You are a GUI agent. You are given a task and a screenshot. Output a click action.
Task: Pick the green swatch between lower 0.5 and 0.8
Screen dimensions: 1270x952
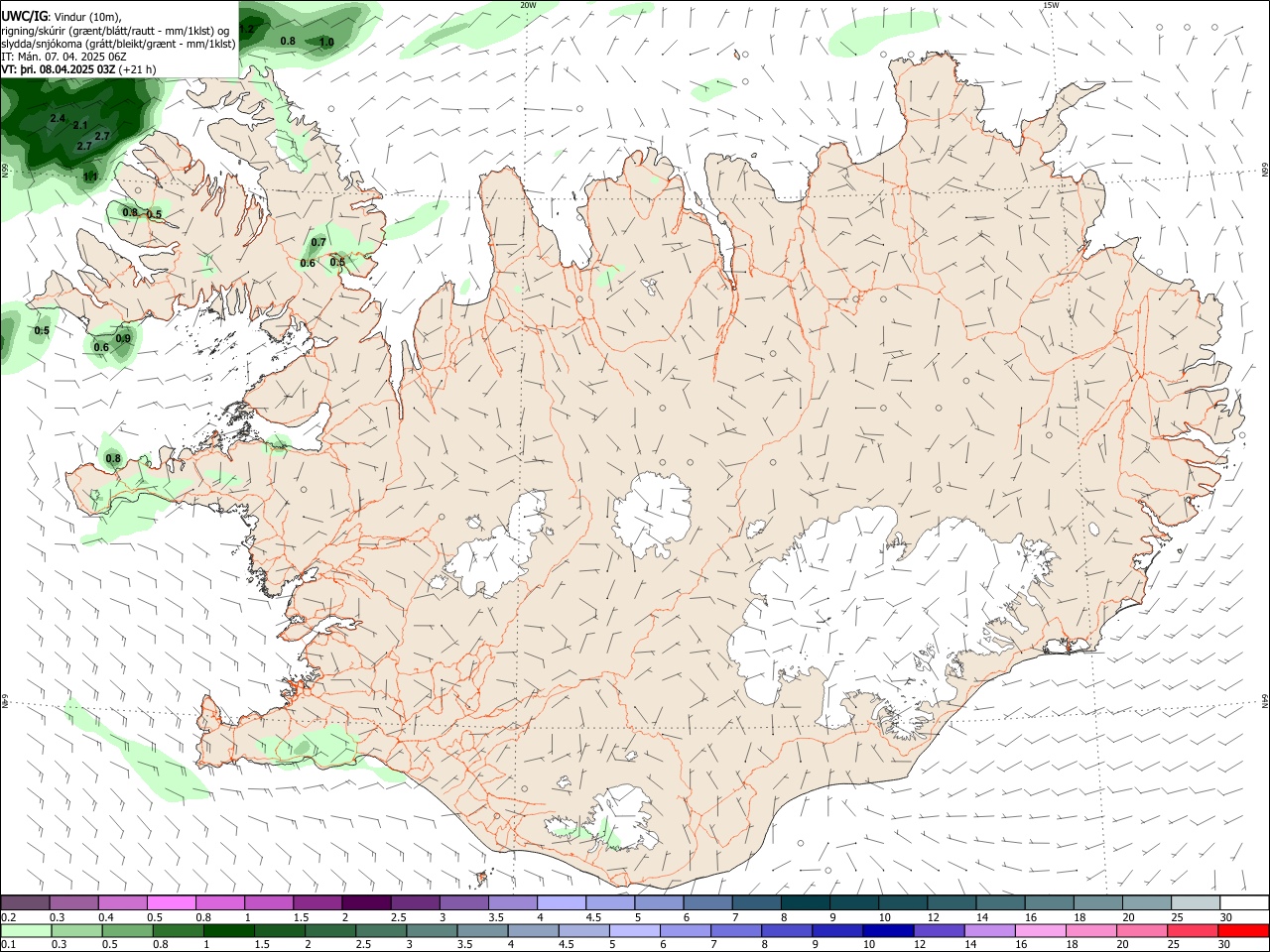coord(126,931)
